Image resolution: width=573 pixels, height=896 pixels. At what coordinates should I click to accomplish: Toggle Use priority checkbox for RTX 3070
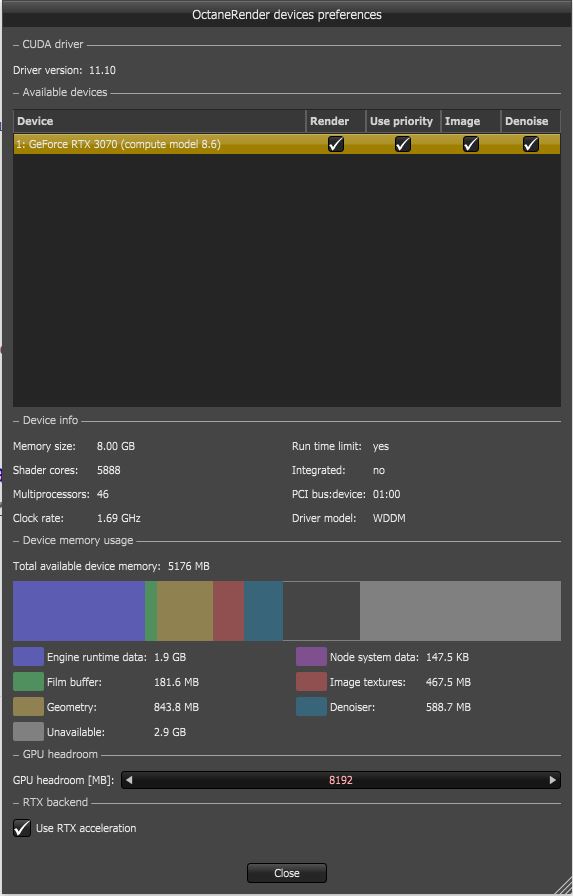pyautogui.click(x=403, y=145)
